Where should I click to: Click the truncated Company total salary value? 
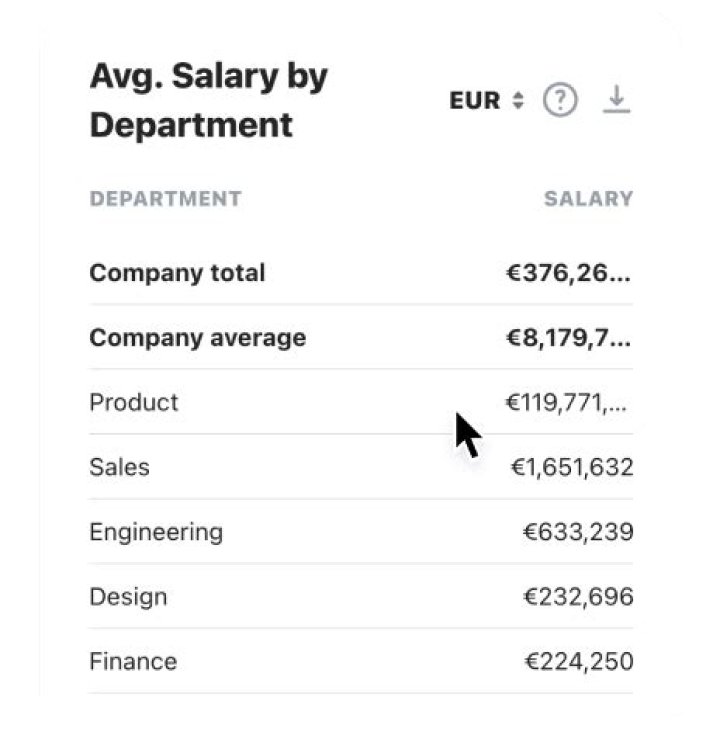568,273
